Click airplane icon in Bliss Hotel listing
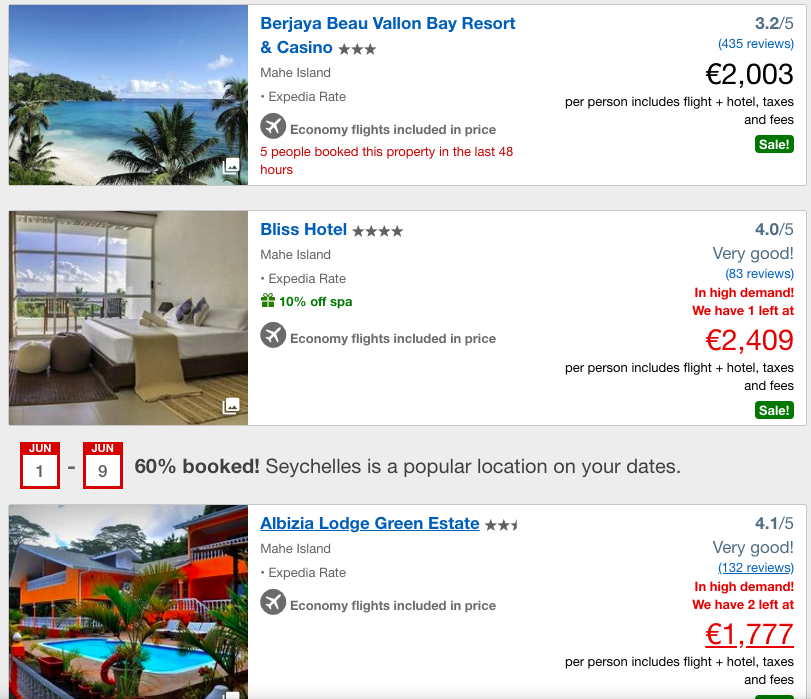 click(273, 335)
